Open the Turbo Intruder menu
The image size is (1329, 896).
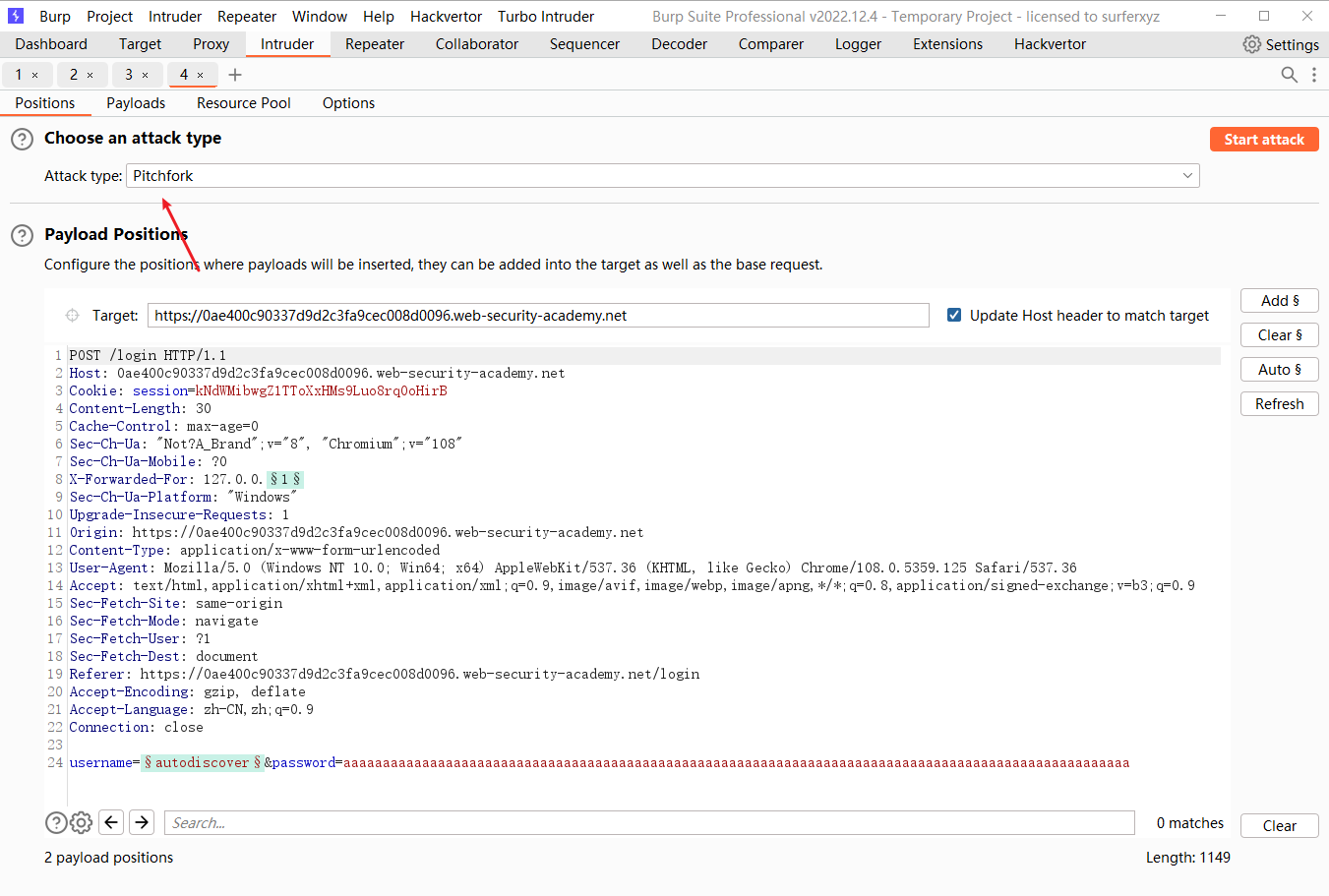(546, 17)
